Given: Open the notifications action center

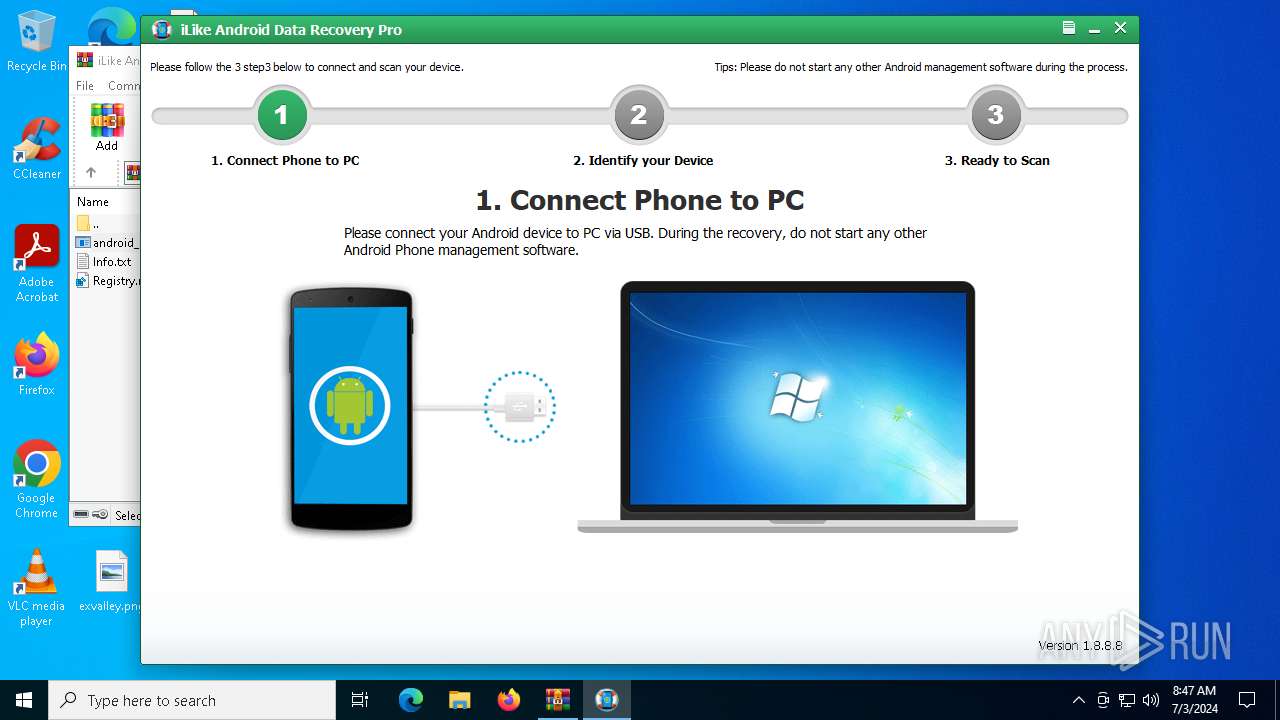Looking at the screenshot, I should click(1247, 700).
